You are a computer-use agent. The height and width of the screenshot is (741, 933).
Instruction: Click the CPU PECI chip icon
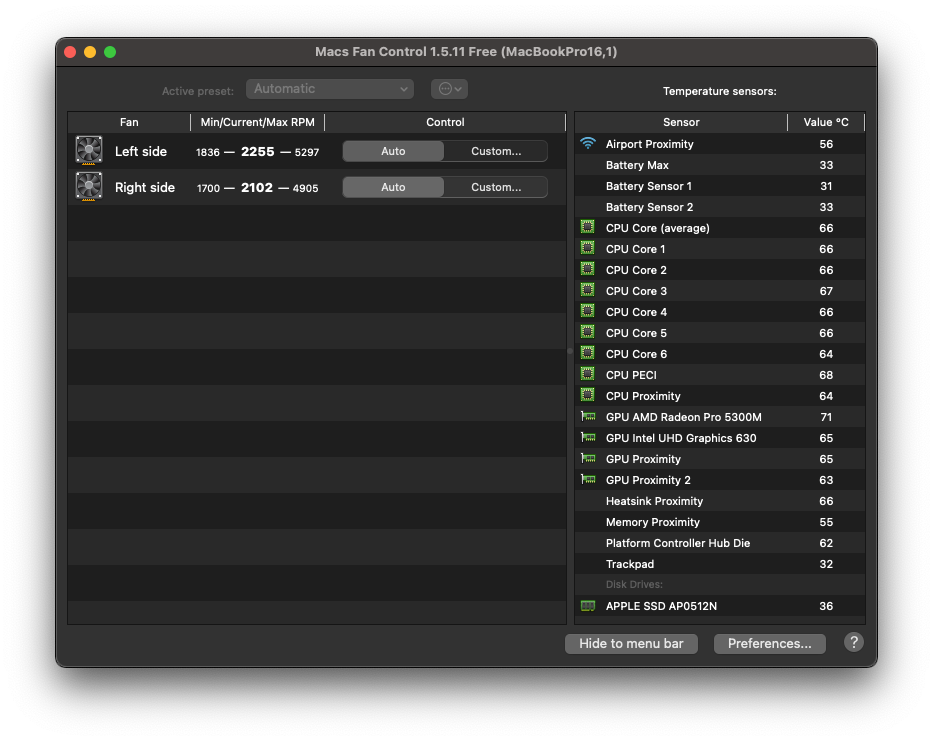click(587, 374)
